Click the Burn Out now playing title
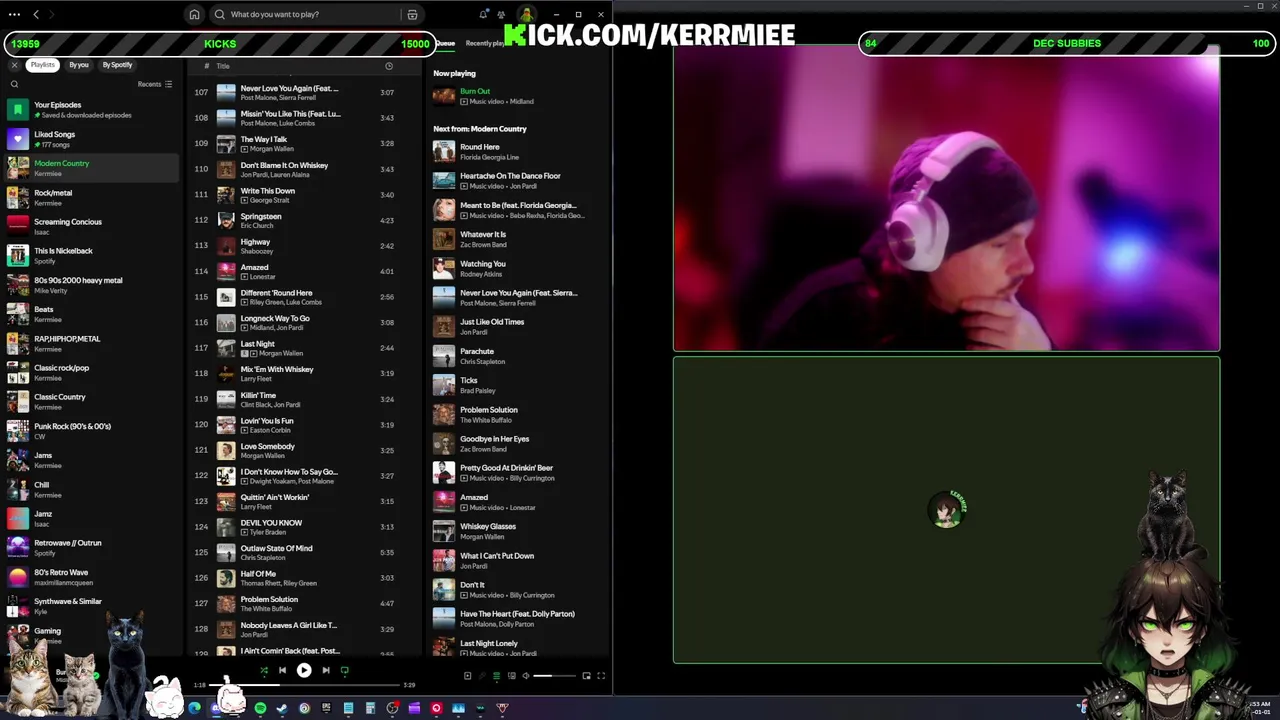Image resolution: width=1280 pixels, height=720 pixels. [475, 91]
